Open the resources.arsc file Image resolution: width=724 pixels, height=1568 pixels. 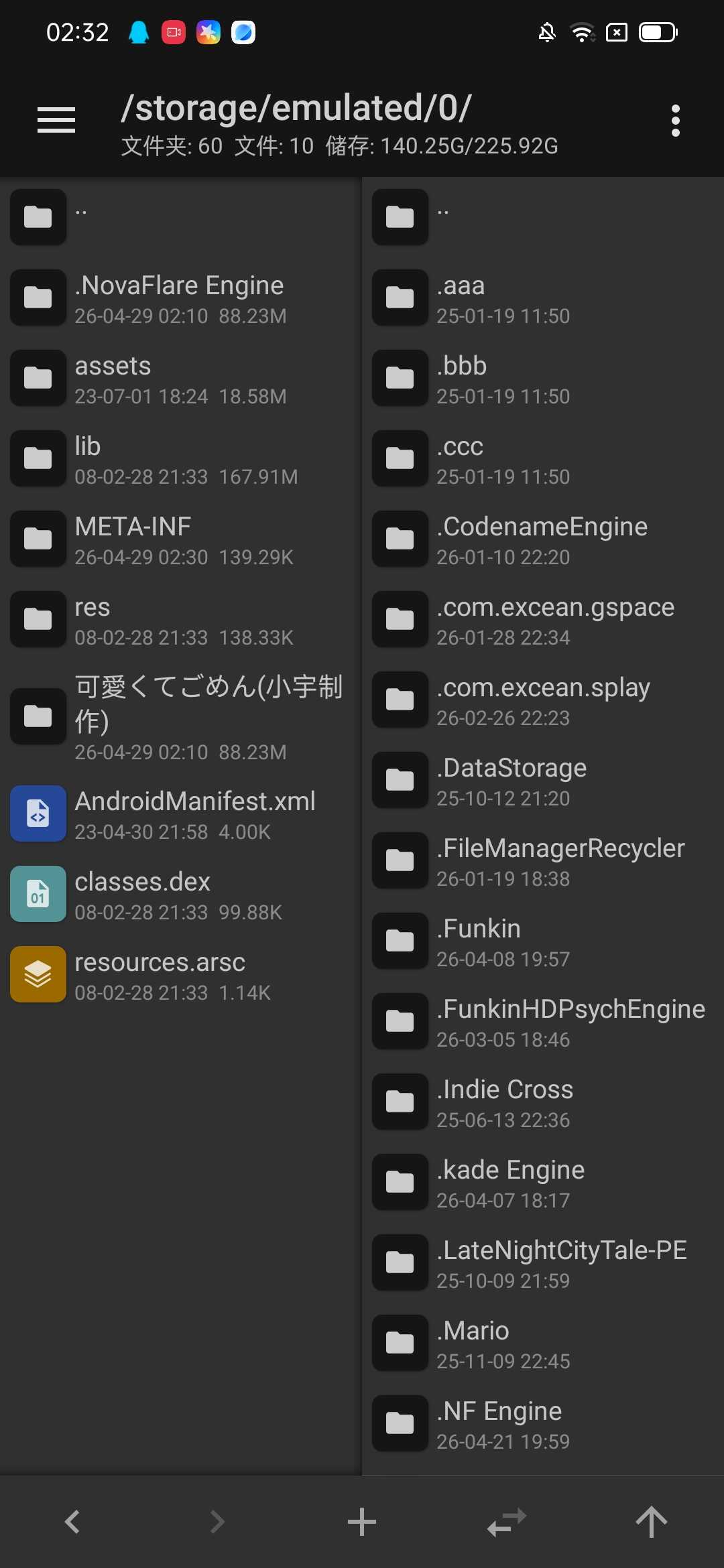[x=160, y=974]
